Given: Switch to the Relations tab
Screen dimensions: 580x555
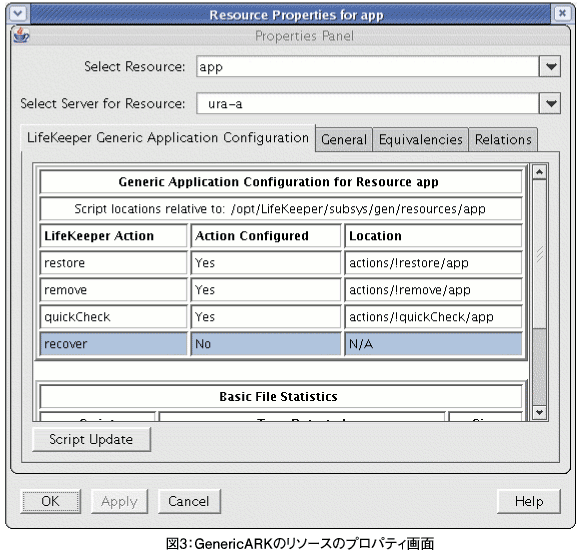Looking at the screenshot, I should (x=503, y=139).
